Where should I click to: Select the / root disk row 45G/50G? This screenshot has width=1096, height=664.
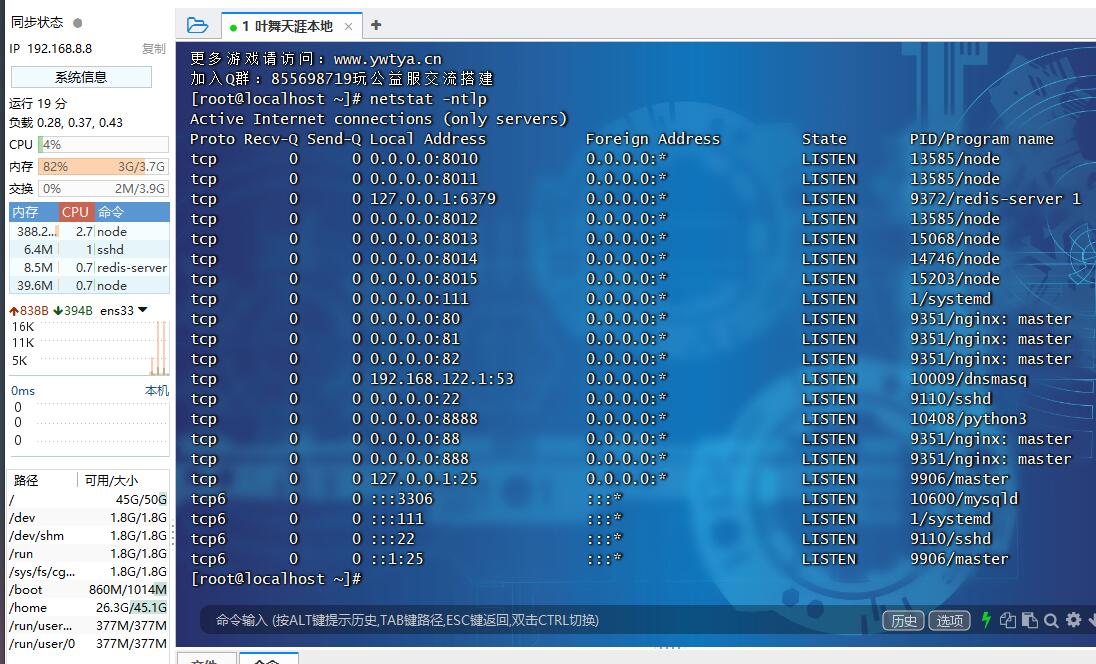(88, 500)
